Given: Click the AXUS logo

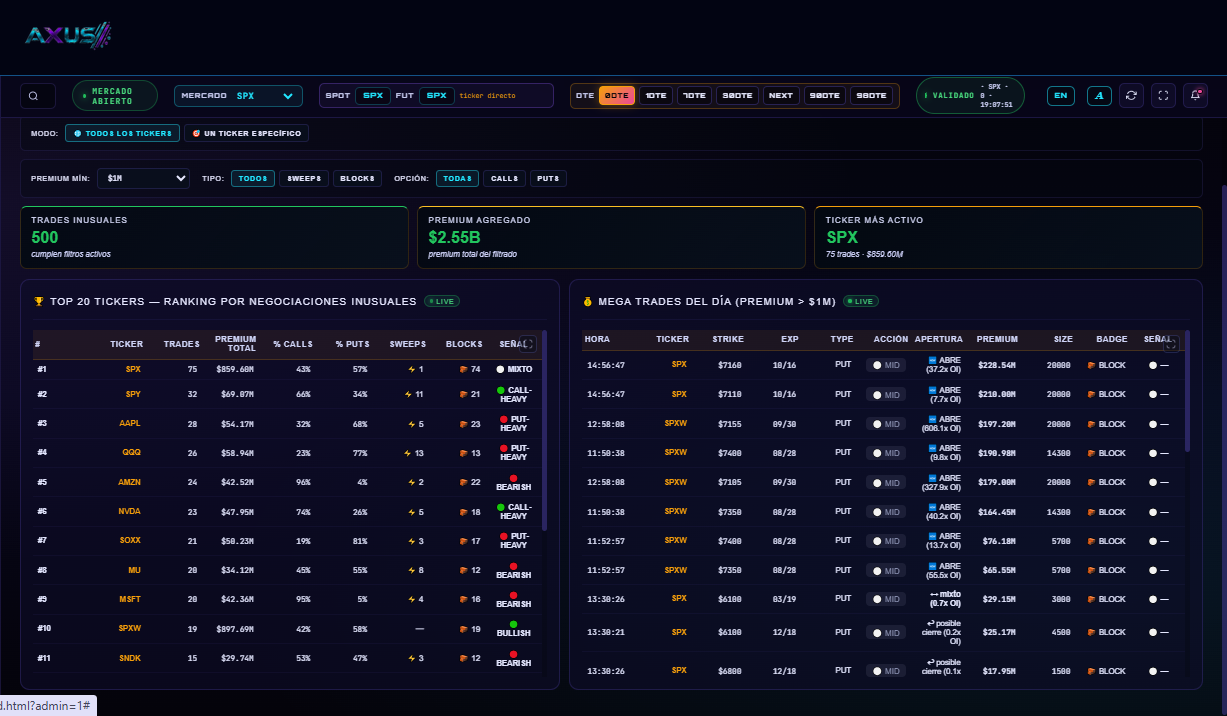Looking at the screenshot, I should [68, 36].
